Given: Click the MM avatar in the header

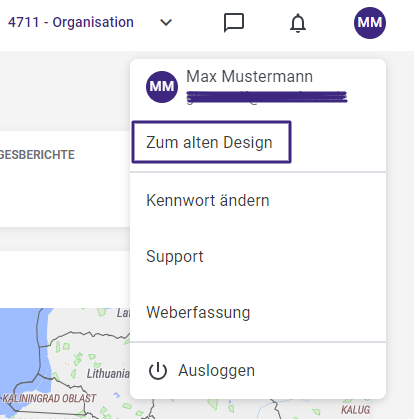Looking at the screenshot, I should [370, 23].
